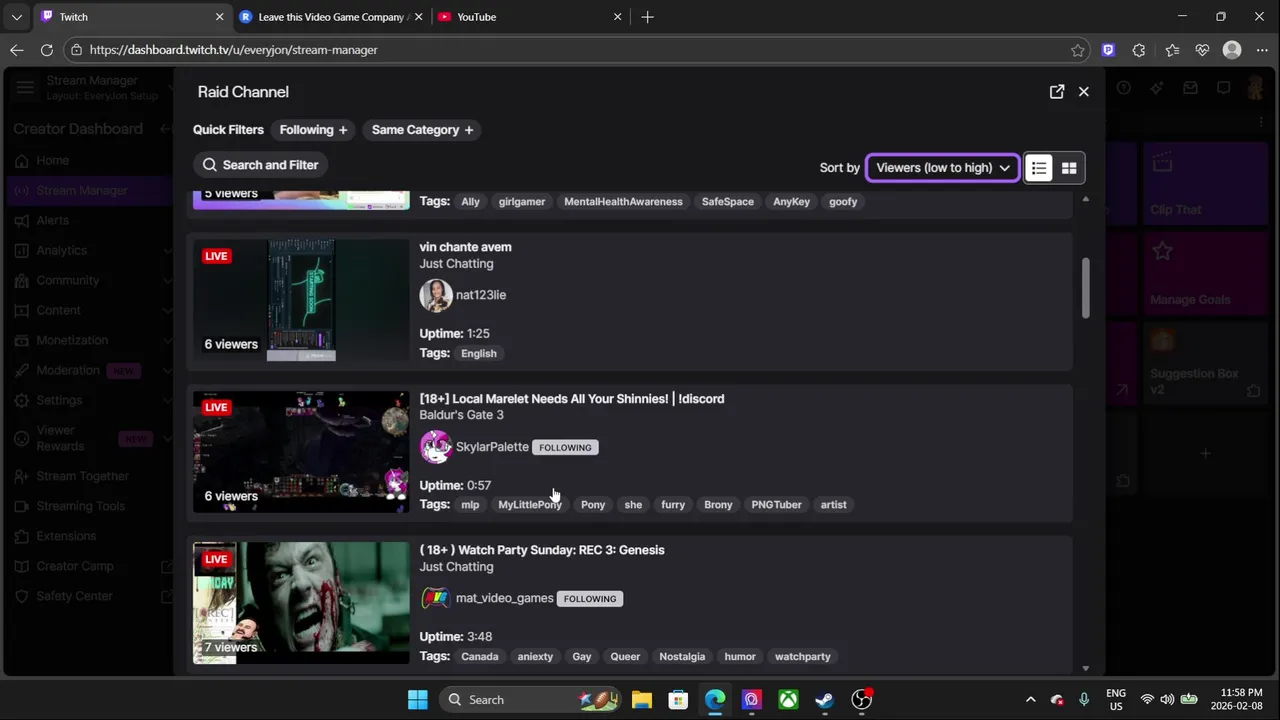Open the tab actions menu
Image resolution: width=1280 pixels, height=720 pixels.
[16, 17]
